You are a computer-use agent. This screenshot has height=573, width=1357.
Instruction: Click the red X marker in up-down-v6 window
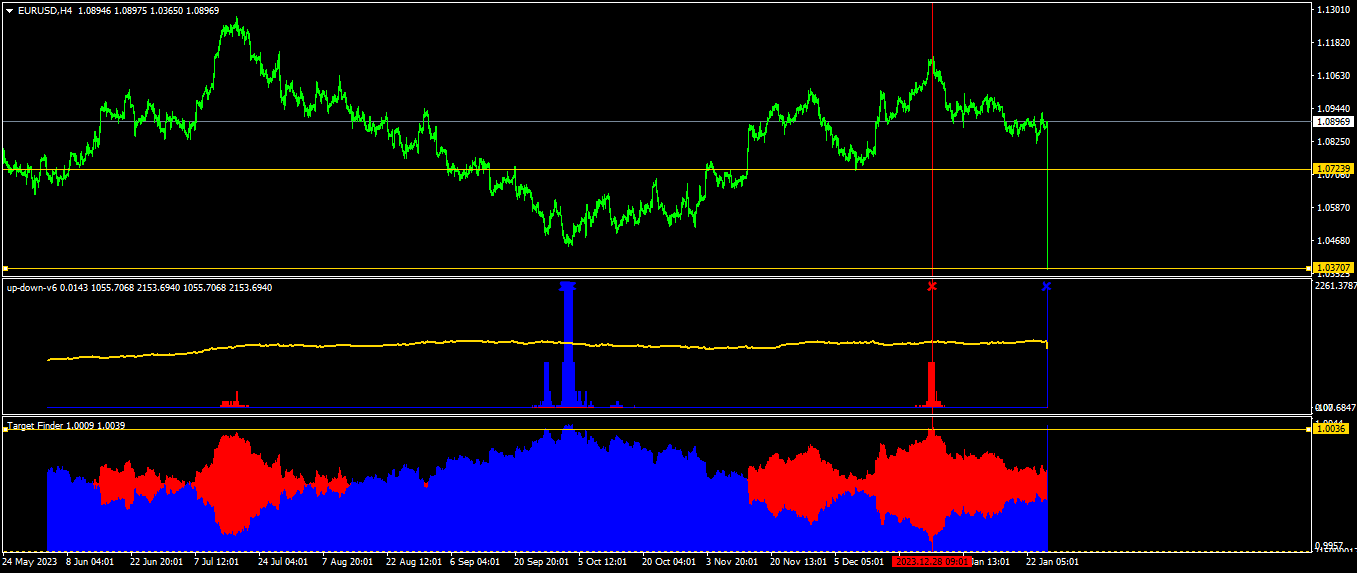[932, 287]
